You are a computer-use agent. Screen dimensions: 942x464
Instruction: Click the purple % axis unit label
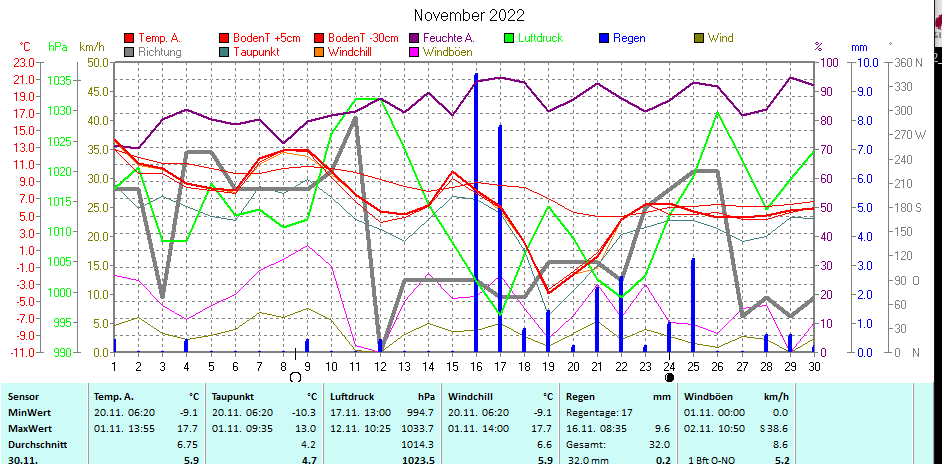(819, 46)
